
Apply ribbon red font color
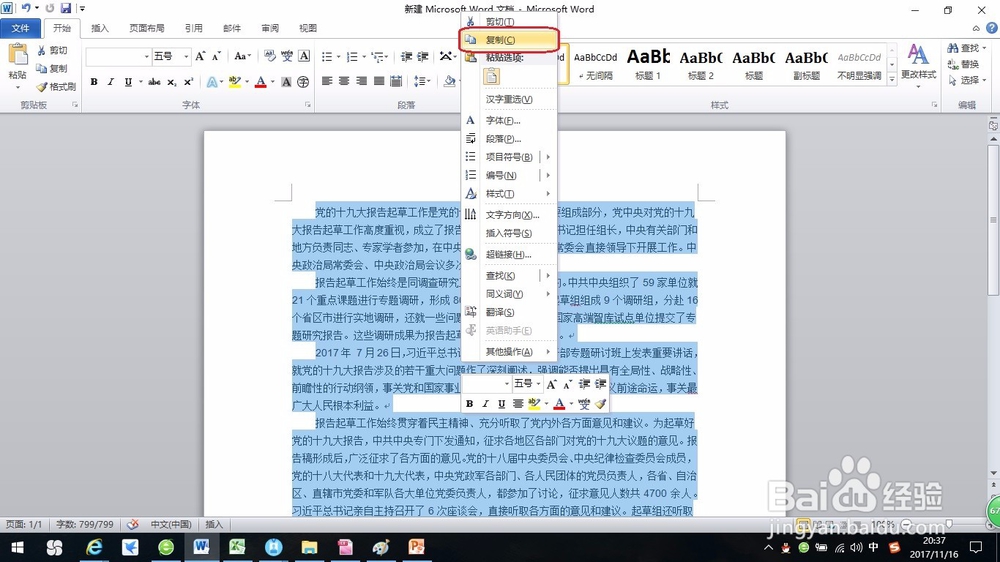[260, 82]
